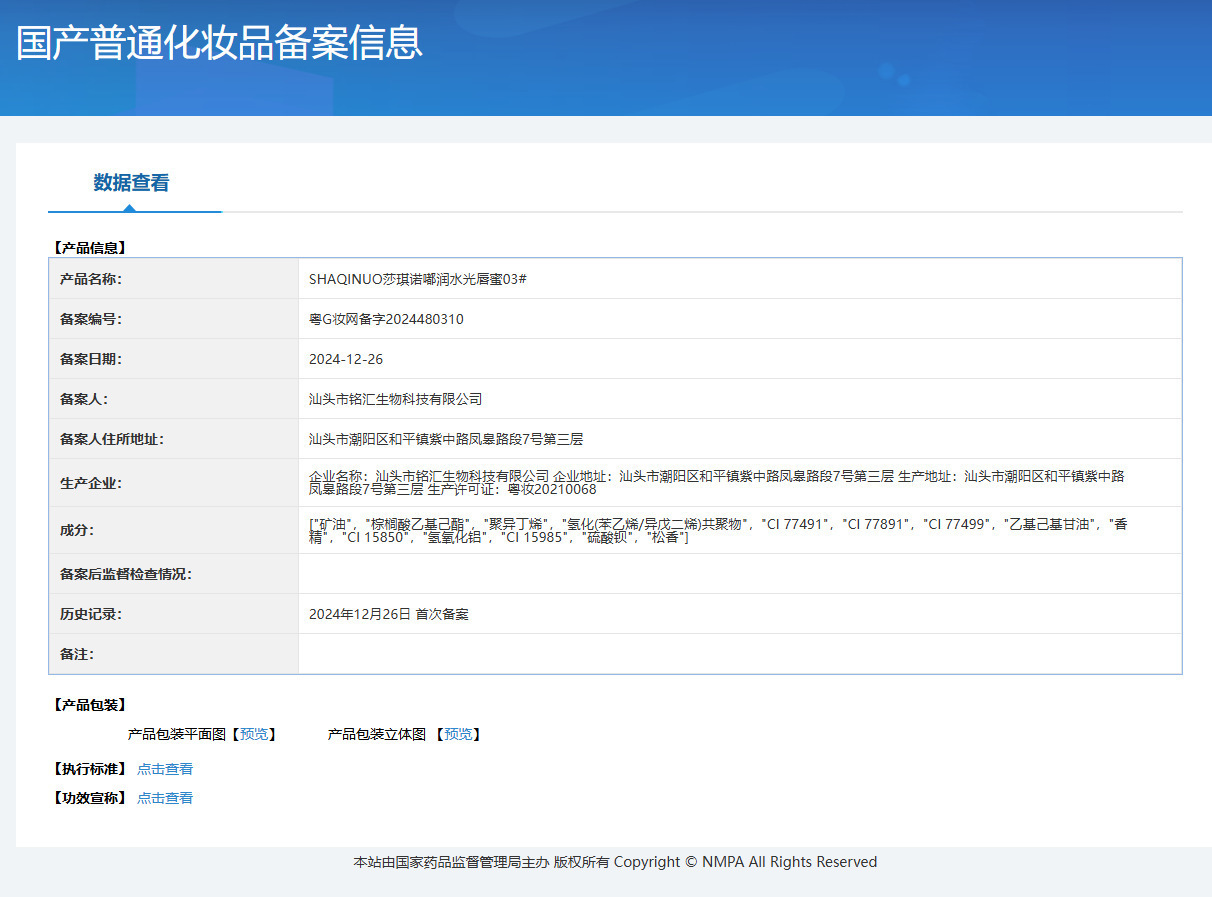Viewport: 1212px width, 897px height.
Task: Select history entry 2024年12月26日 首次备案
Action: tap(389, 614)
